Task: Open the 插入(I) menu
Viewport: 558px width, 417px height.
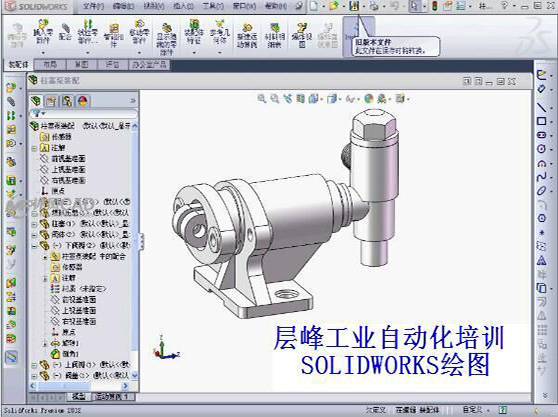Action: point(183,6)
